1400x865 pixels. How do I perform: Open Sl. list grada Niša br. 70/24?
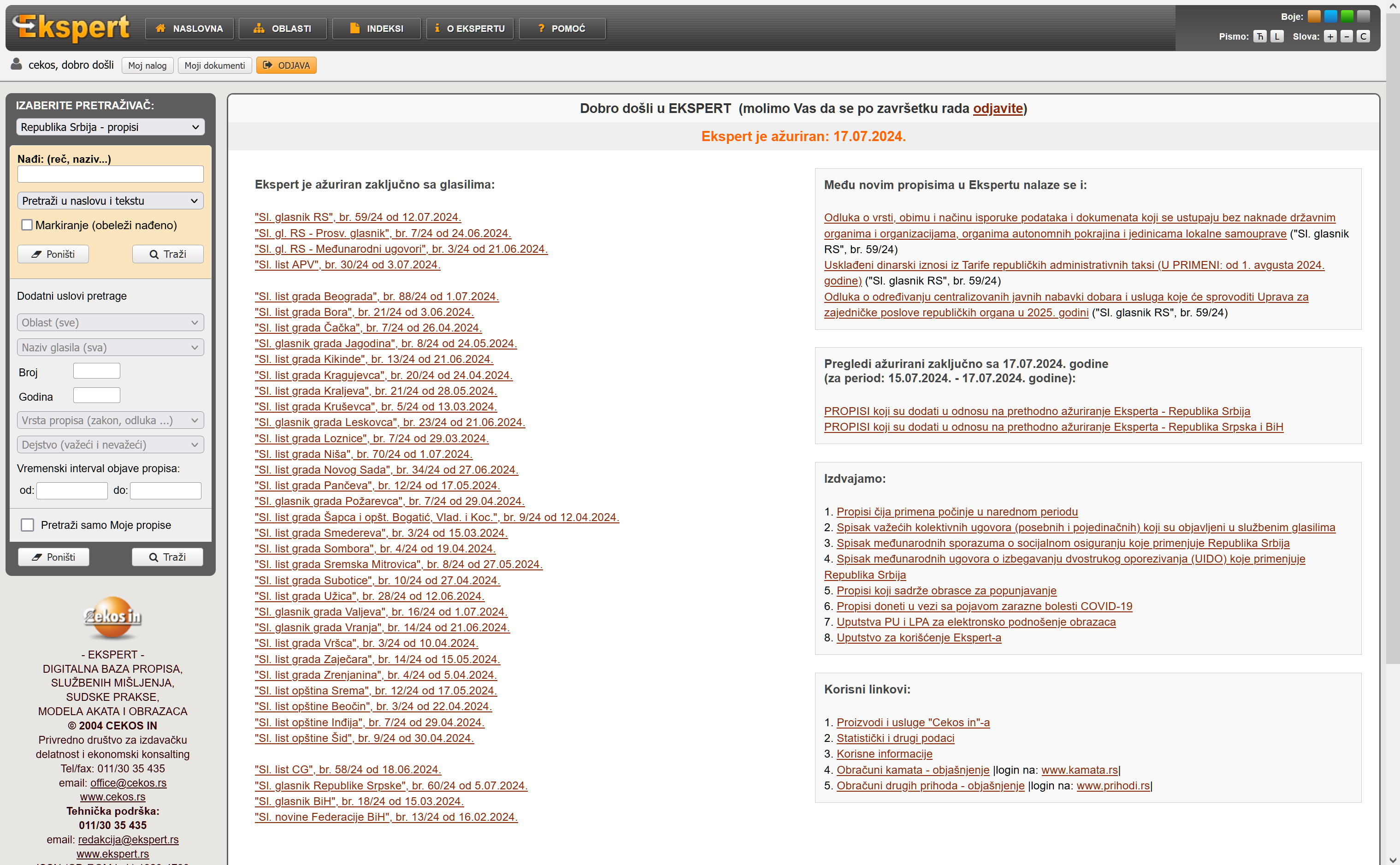pyautogui.click(x=364, y=454)
